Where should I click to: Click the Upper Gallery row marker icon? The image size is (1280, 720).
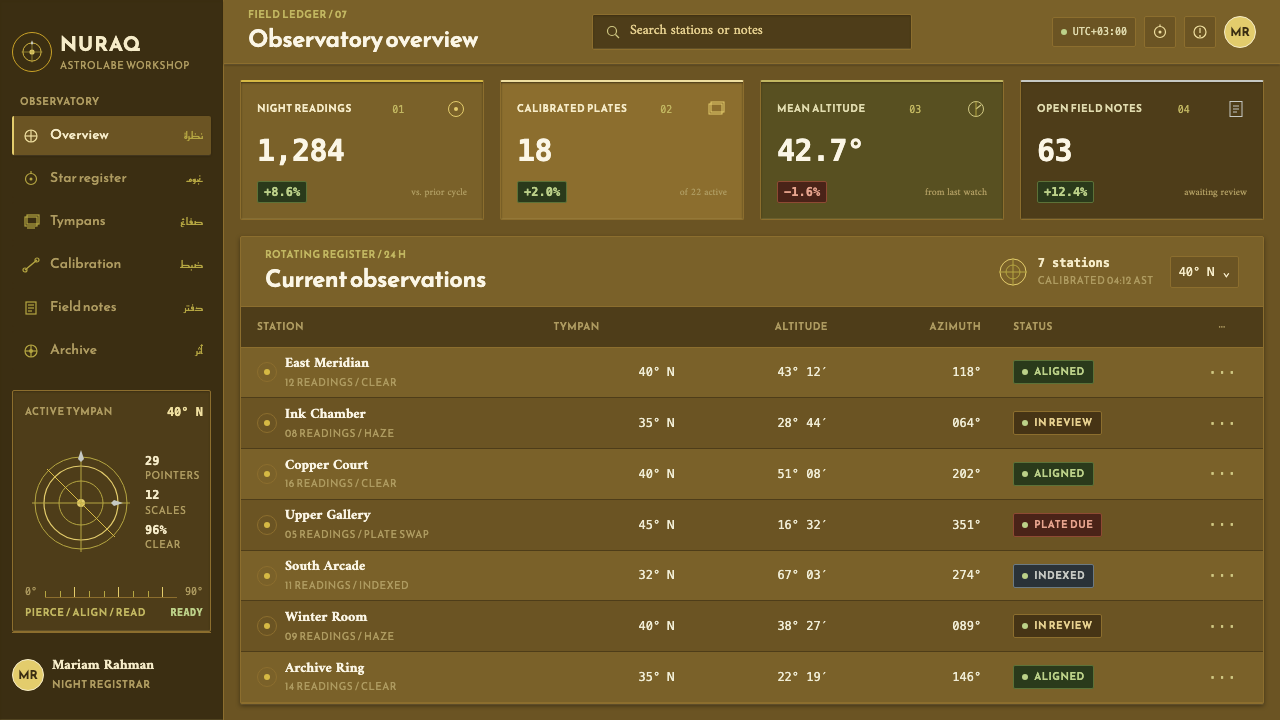(267, 524)
